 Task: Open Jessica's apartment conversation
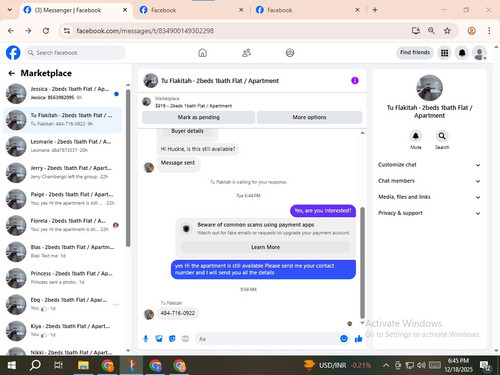[62, 93]
